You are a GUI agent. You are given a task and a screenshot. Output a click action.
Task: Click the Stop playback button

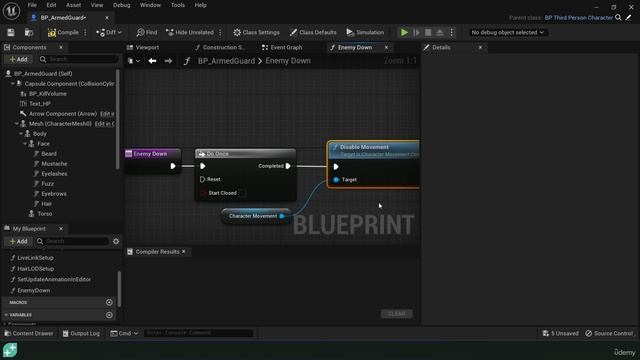pos(428,32)
